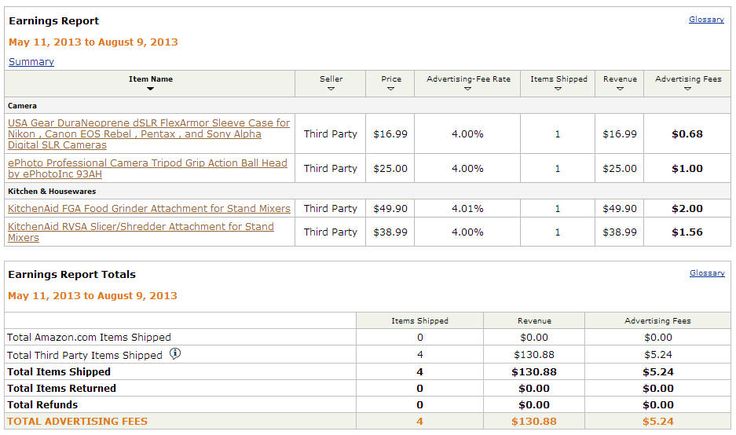736x435 pixels.
Task: Sort by Items Shipped column arrow
Action: [558, 89]
